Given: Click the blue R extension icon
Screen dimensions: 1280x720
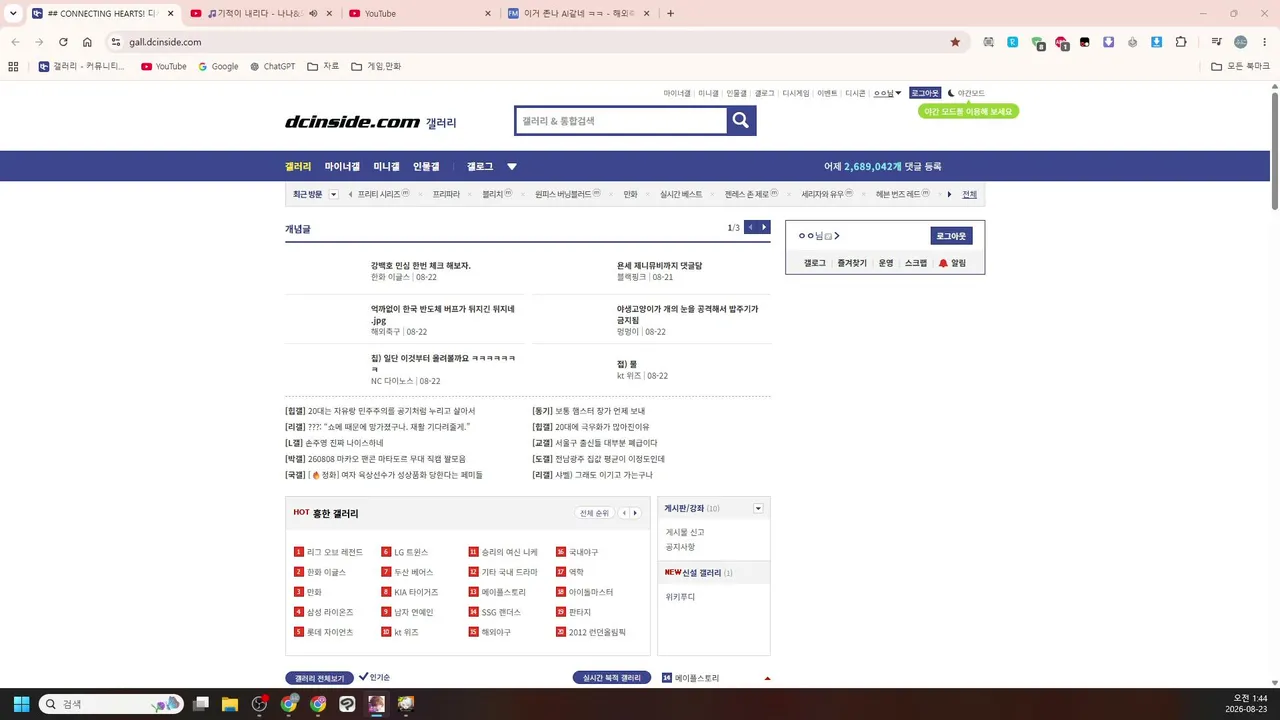Looking at the screenshot, I should (1013, 42).
